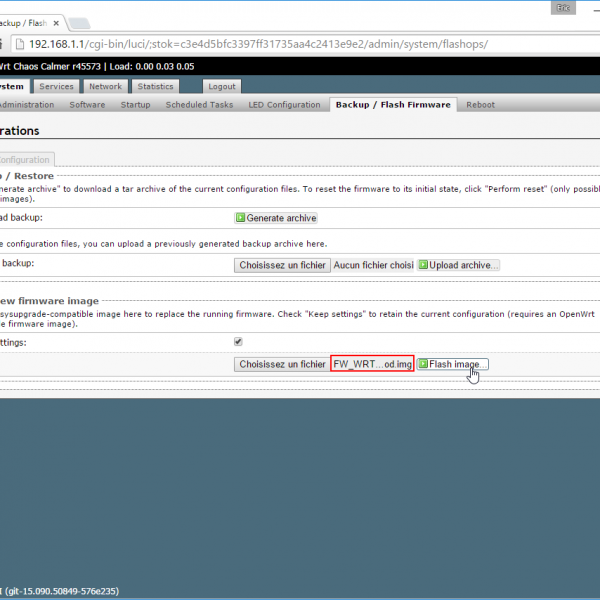Click the Flash image button

click(x=453, y=364)
